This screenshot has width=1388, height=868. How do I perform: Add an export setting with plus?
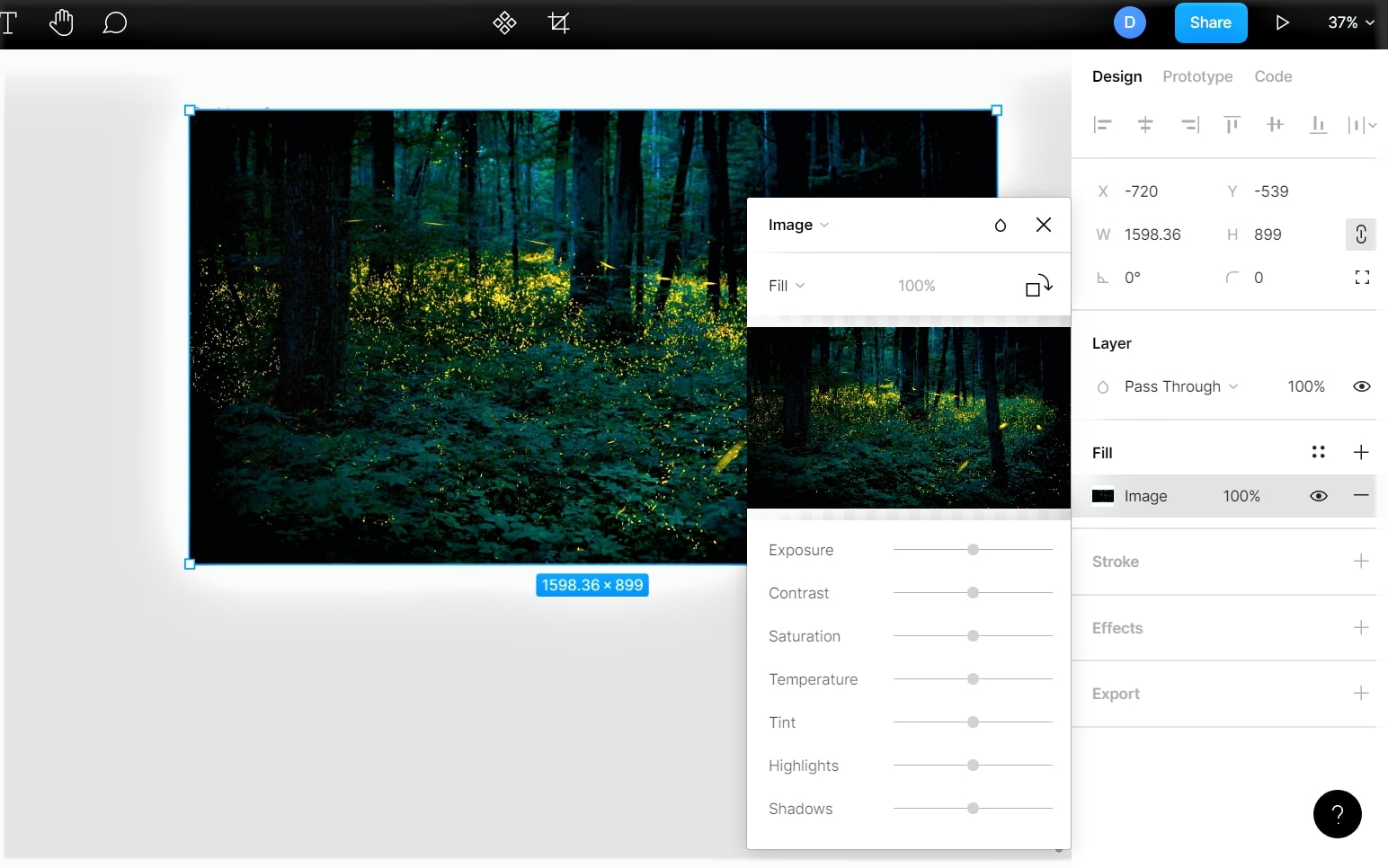click(x=1361, y=693)
